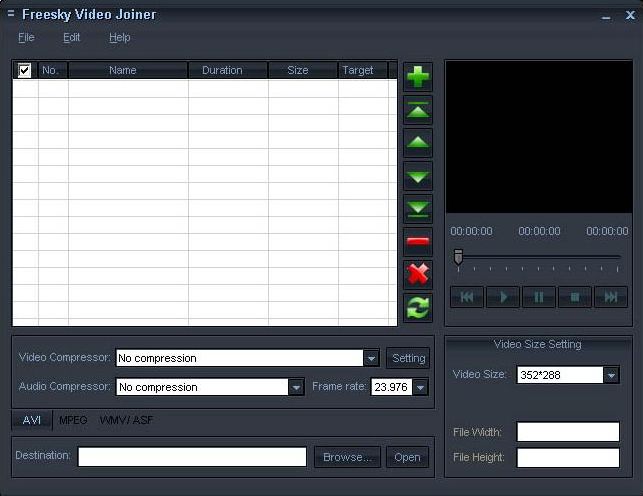
Task: Skip to next track in preview player
Action: 611,297
